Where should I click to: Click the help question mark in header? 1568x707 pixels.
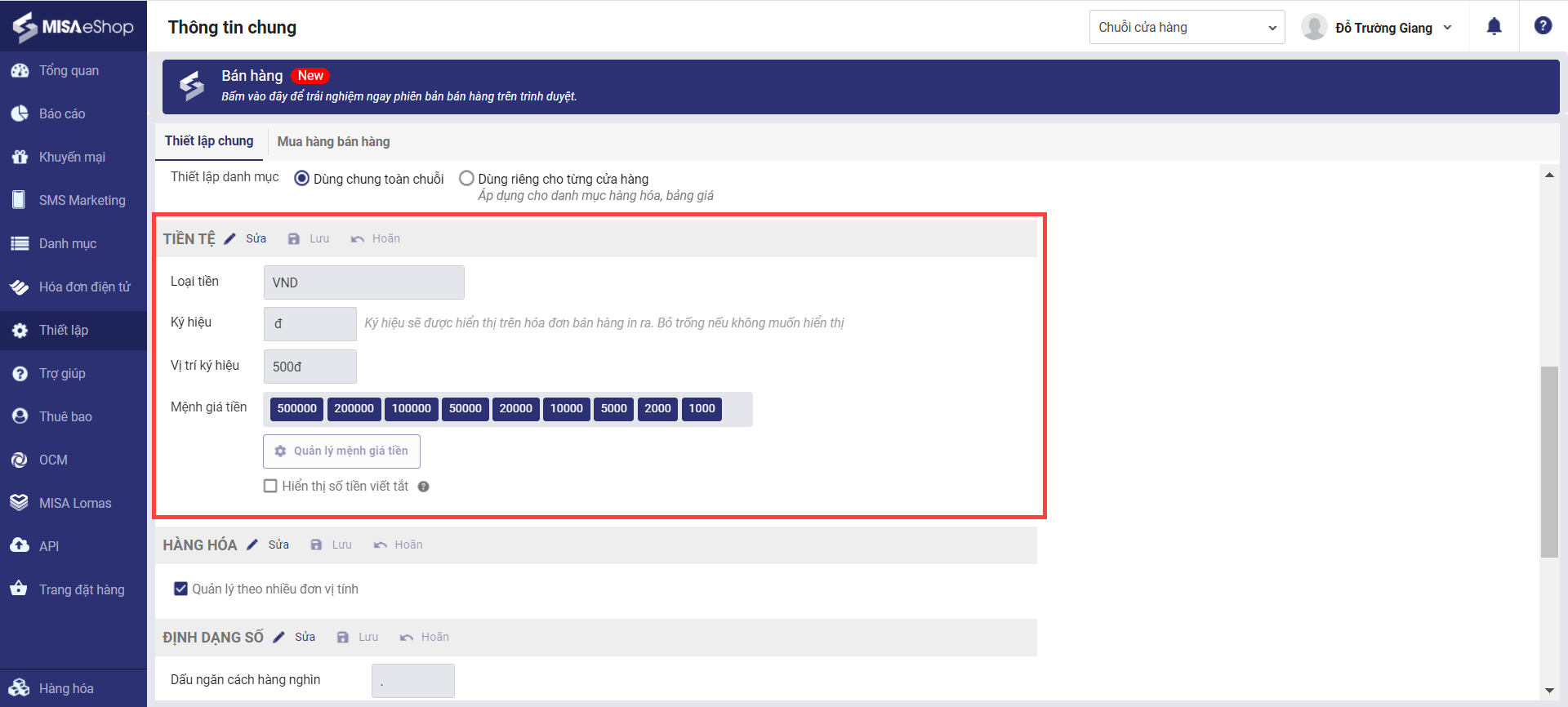pos(1543,26)
